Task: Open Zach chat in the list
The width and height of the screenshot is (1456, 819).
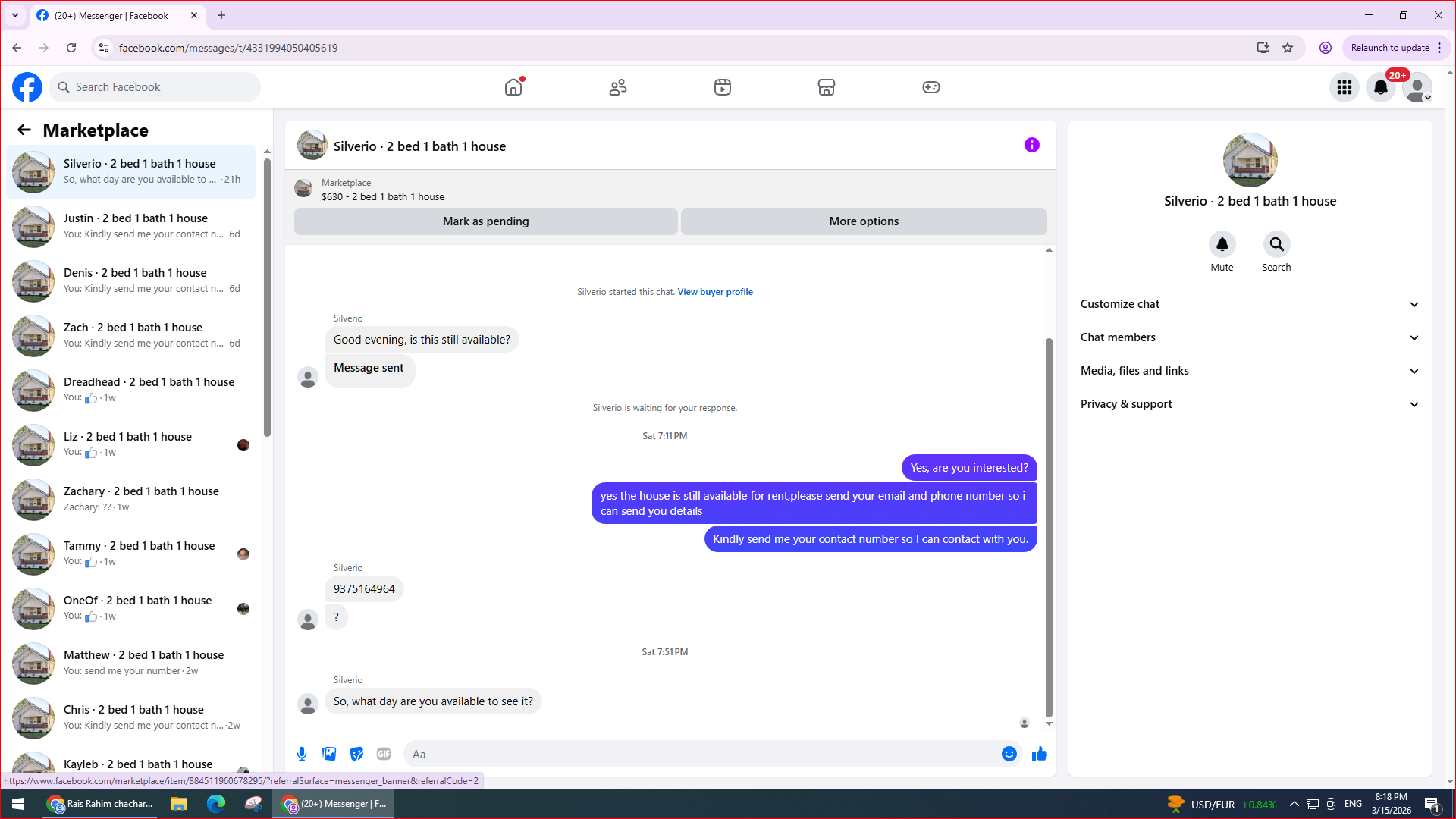Action: tap(131, 336)
